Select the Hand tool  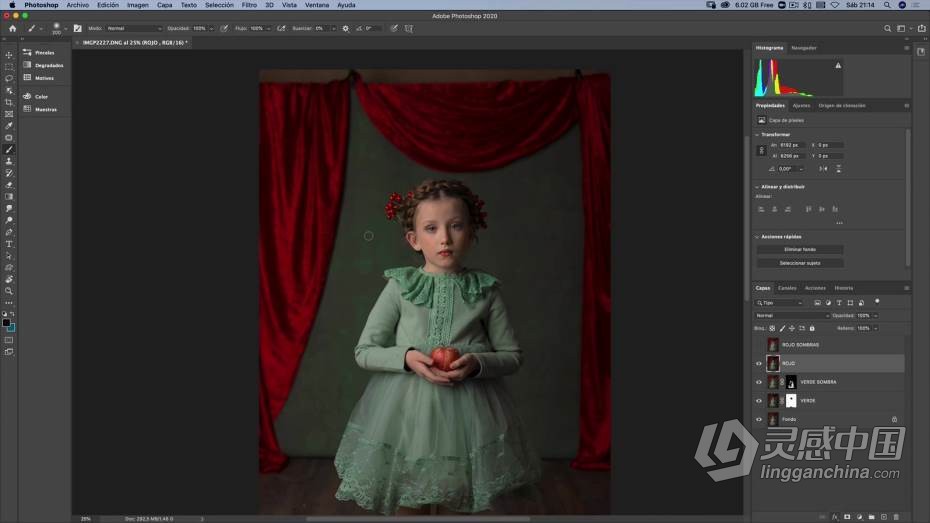point(9,279)
